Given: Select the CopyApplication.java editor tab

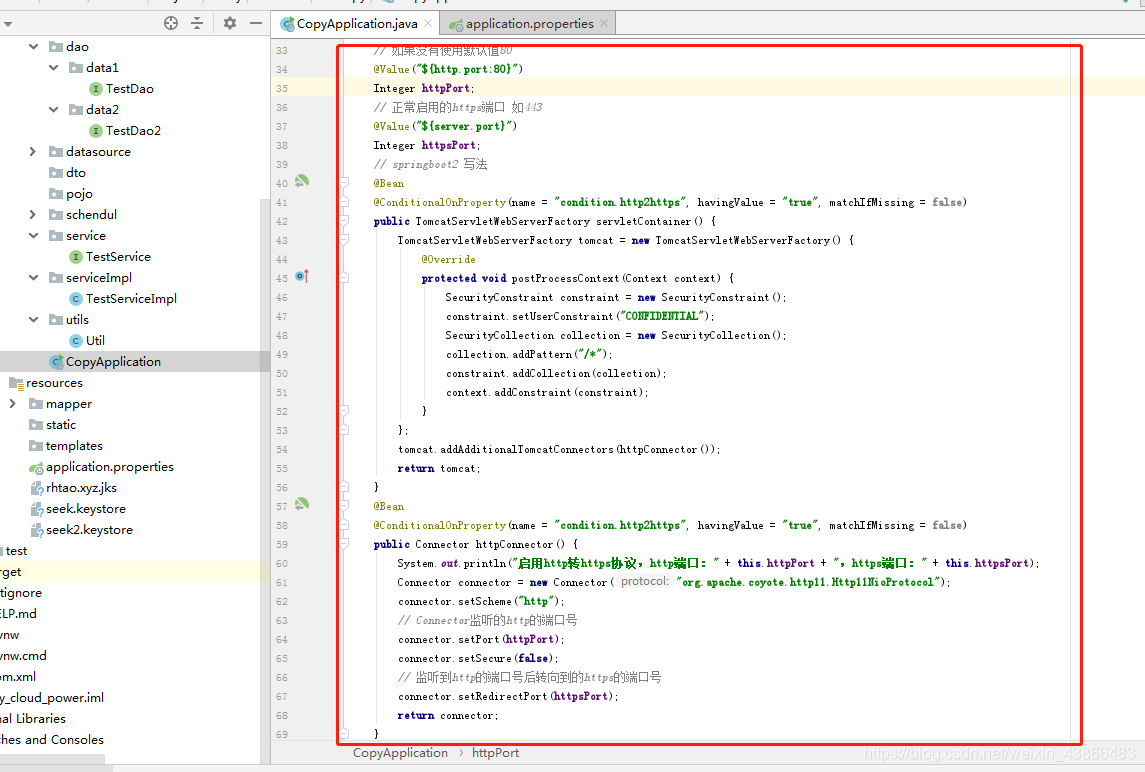Looking at the screenshot, I should coord(356,23).
